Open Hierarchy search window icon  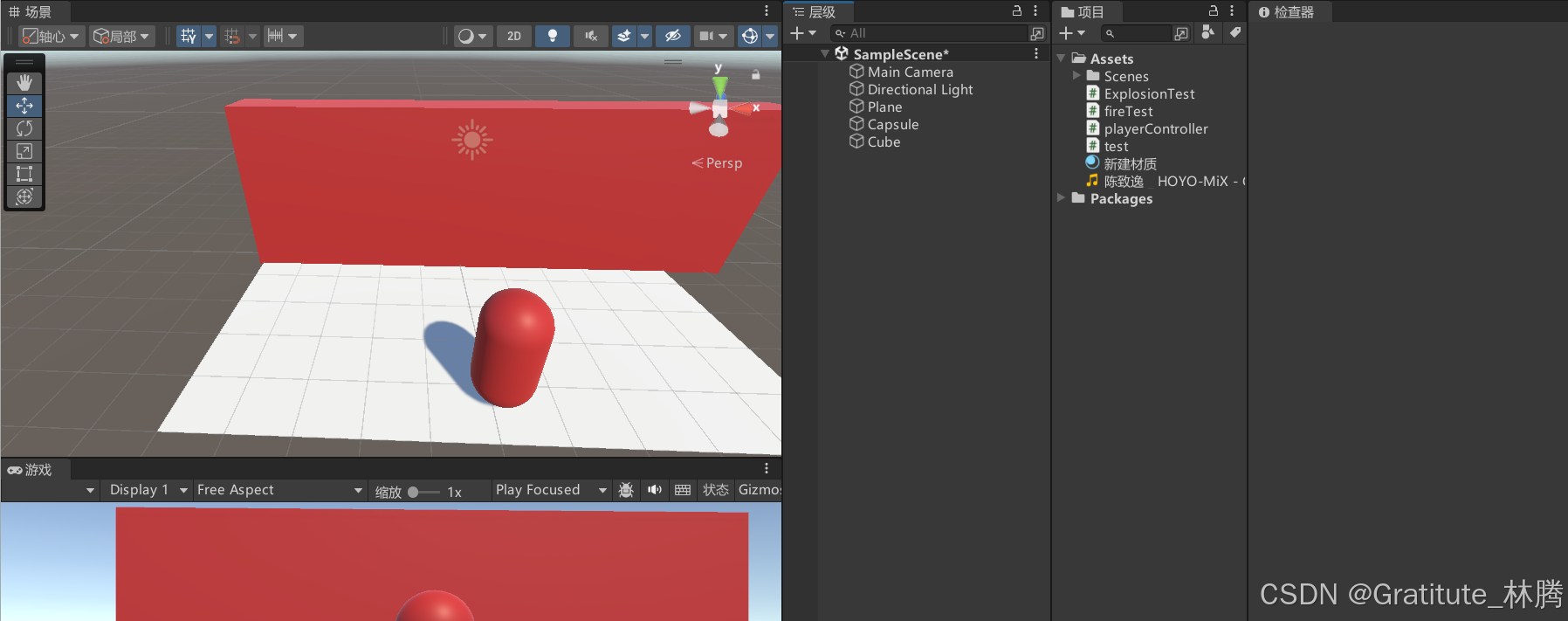(x=1037, y=33)
